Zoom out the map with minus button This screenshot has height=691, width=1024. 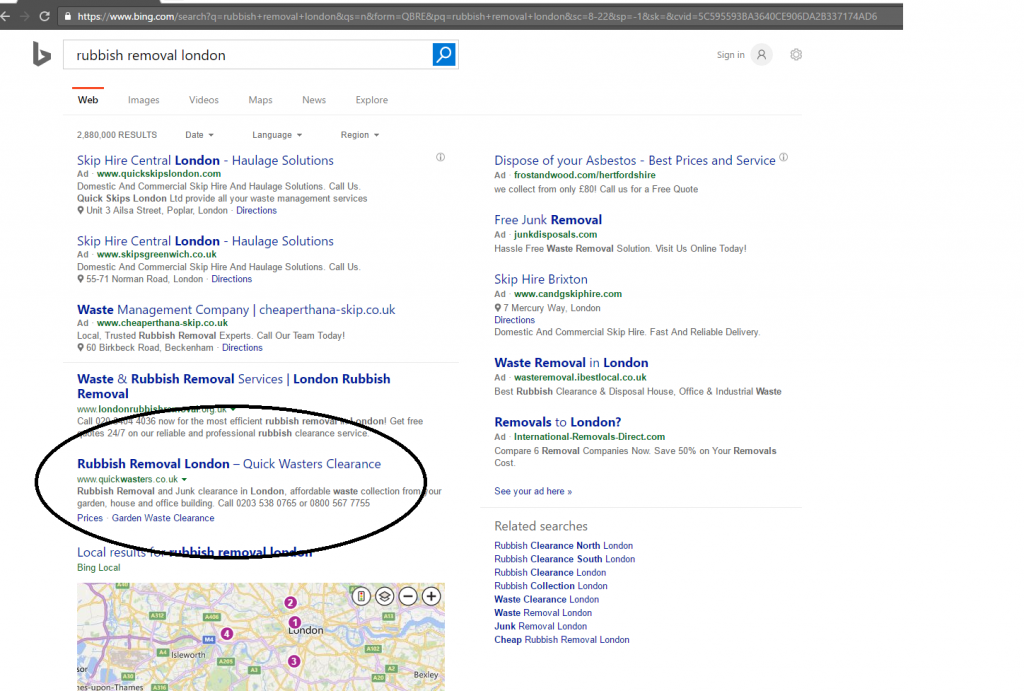[x=408, y=596]
